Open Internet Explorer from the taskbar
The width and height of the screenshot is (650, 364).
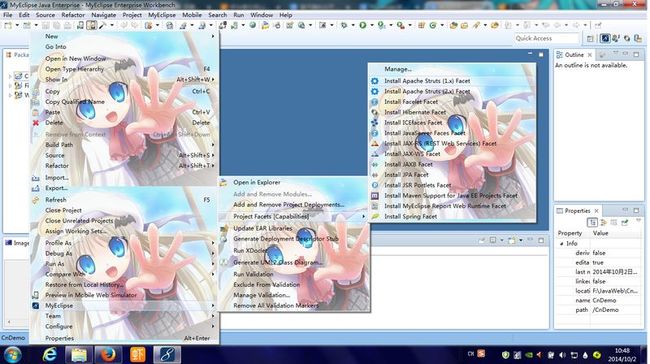tap(50, 355)
